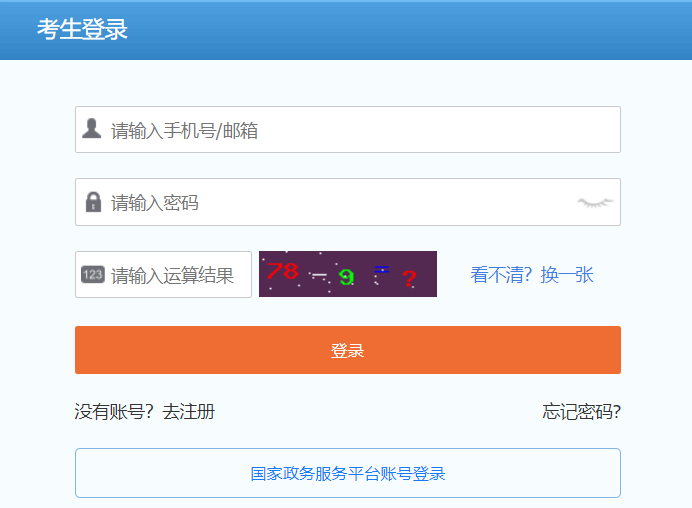Focus the 请输入密码 password field
The height and width of the screenshot is (508, 692).
click(340, 203)
